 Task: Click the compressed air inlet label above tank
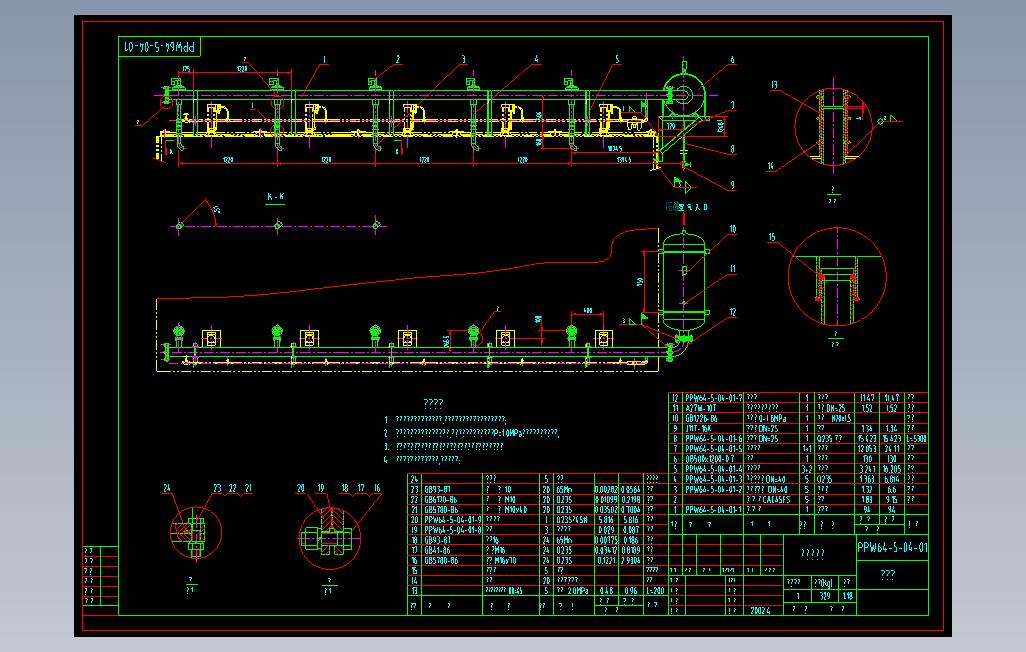[687, 207]
